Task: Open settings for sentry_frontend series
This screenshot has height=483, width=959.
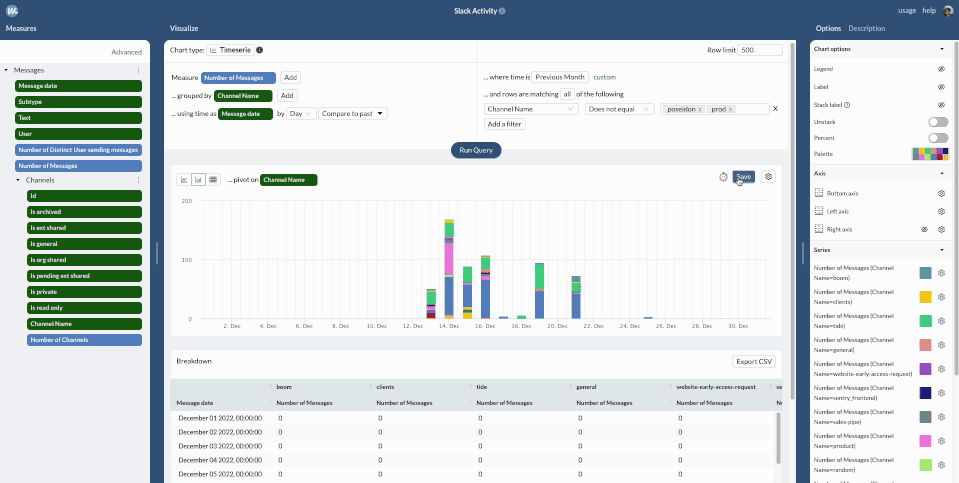Action: coord(942,393)
